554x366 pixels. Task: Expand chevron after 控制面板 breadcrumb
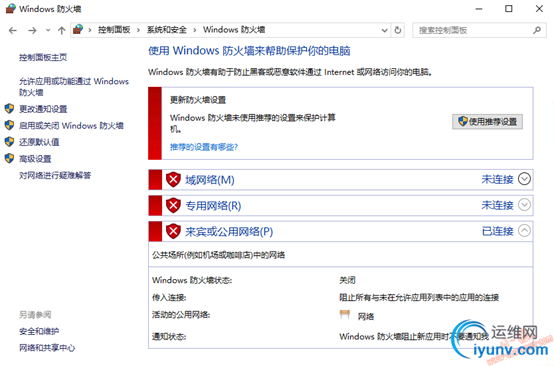(x=138, y=30)
